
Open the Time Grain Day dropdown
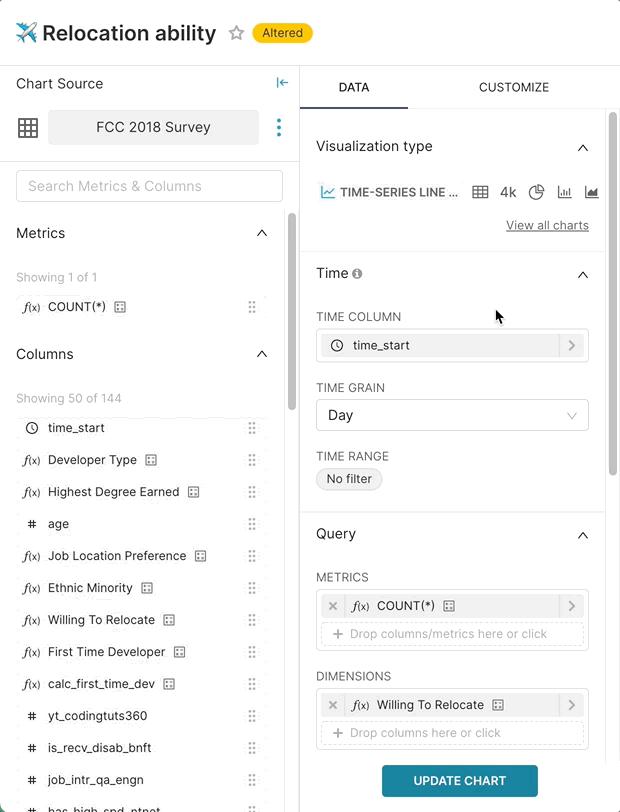(x=452, y=415)
